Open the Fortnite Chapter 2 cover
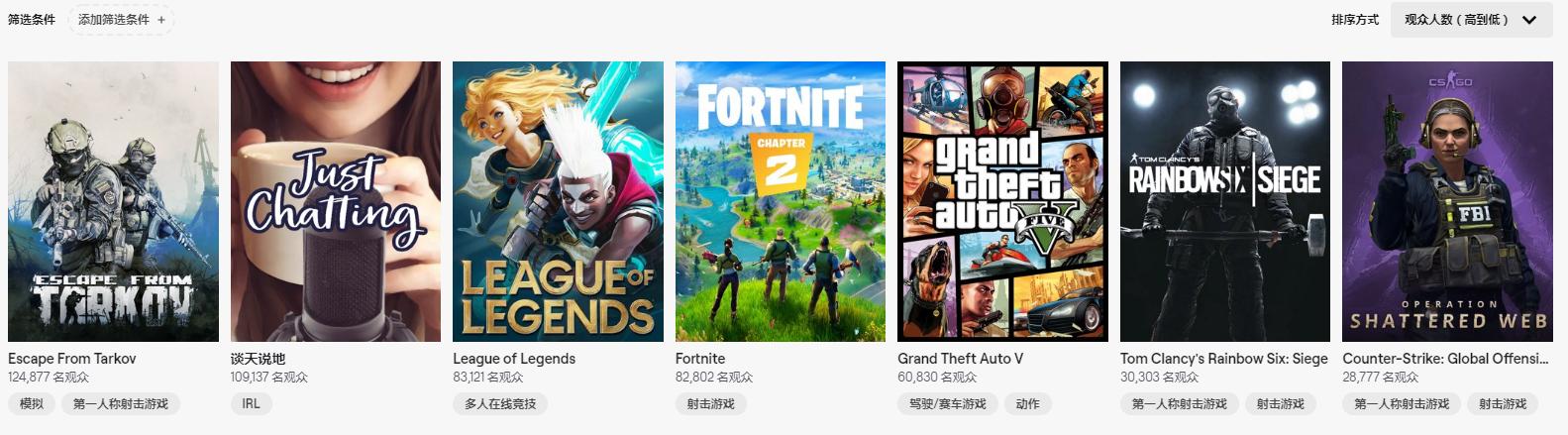The image size is (1568, 435). pyautogui.click(x=781, y=201)
